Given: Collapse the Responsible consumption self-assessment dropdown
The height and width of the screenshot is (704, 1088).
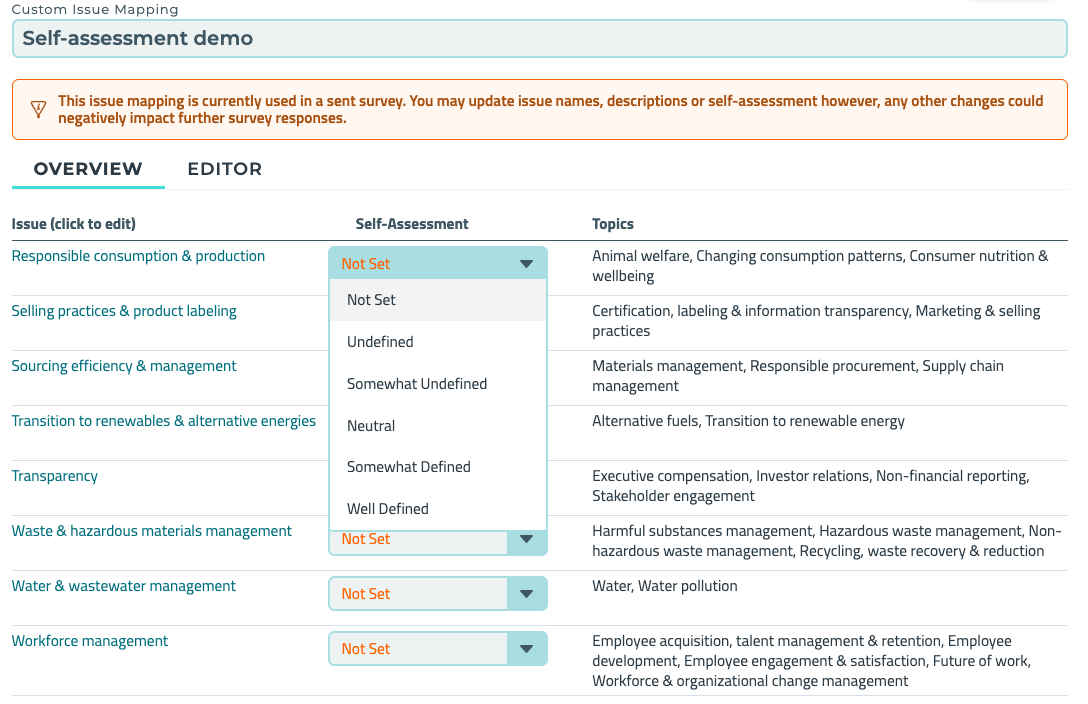Looking at the screenshot, I should click(437, 264).
